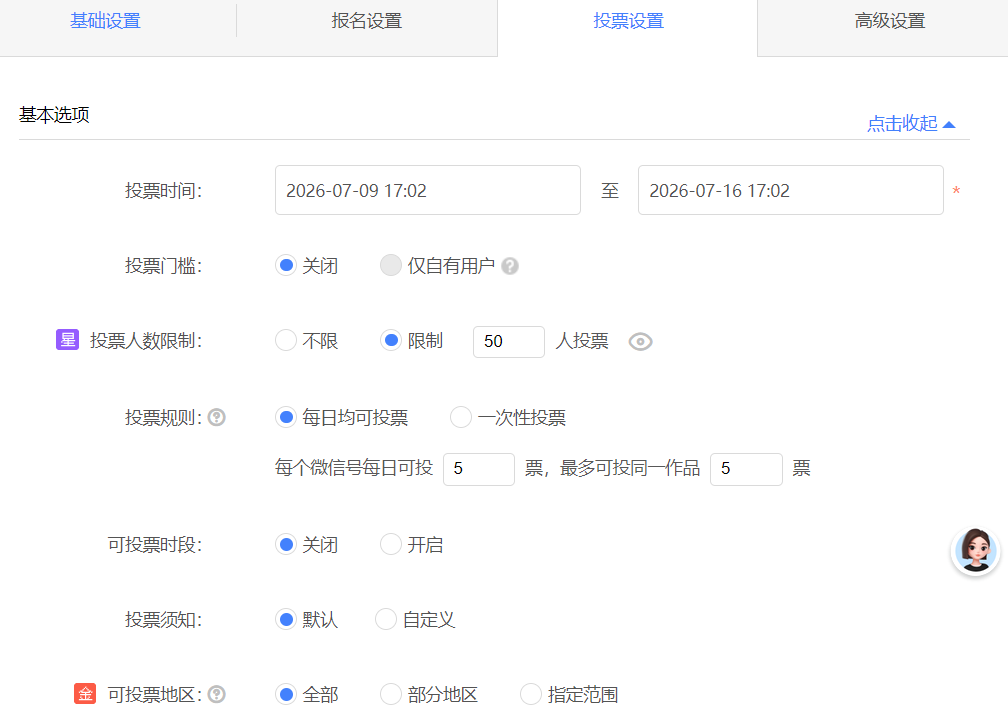
Task: Open the voting start time picker
Action: coord(428,190)
